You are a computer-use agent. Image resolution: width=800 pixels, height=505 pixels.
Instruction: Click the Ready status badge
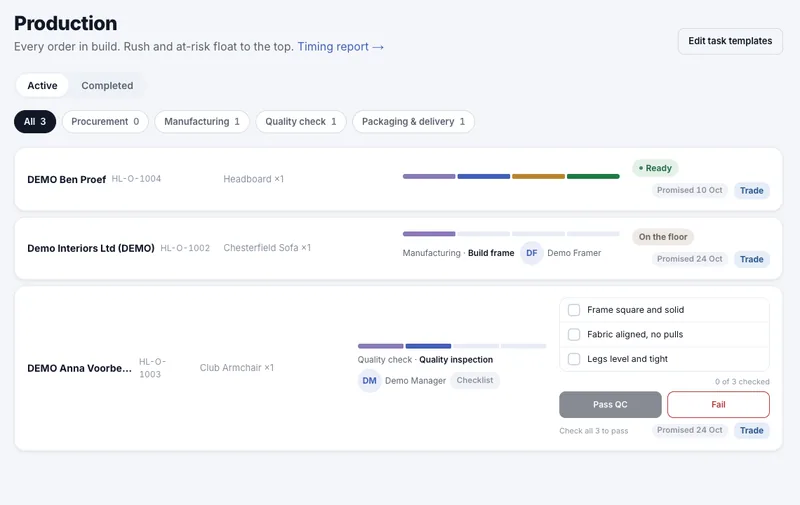tap(655, 168)
